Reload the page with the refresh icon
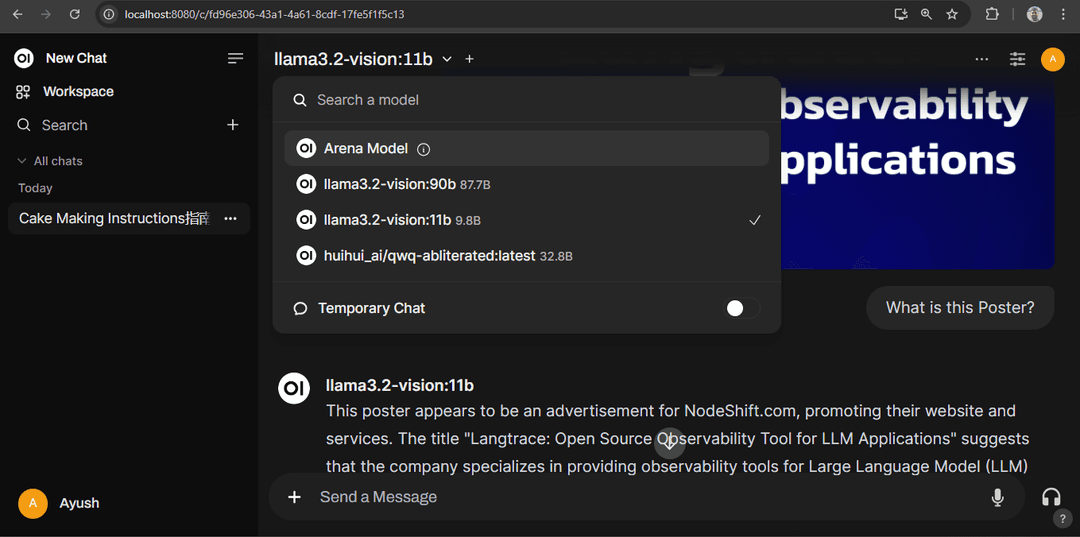The height and width of the screenshot is (537, 1080). [x=74, y=14]
